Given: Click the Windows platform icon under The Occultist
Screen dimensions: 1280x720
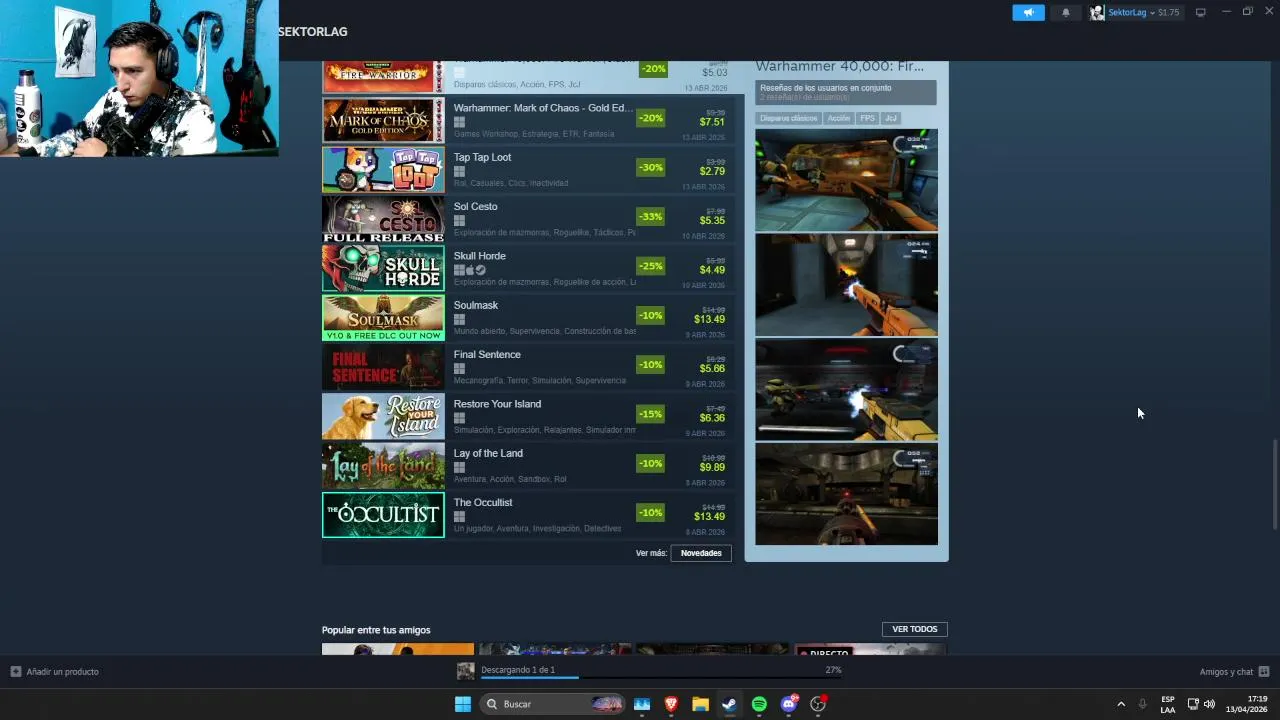Looking at the screenshot, I should click(459, 516).
